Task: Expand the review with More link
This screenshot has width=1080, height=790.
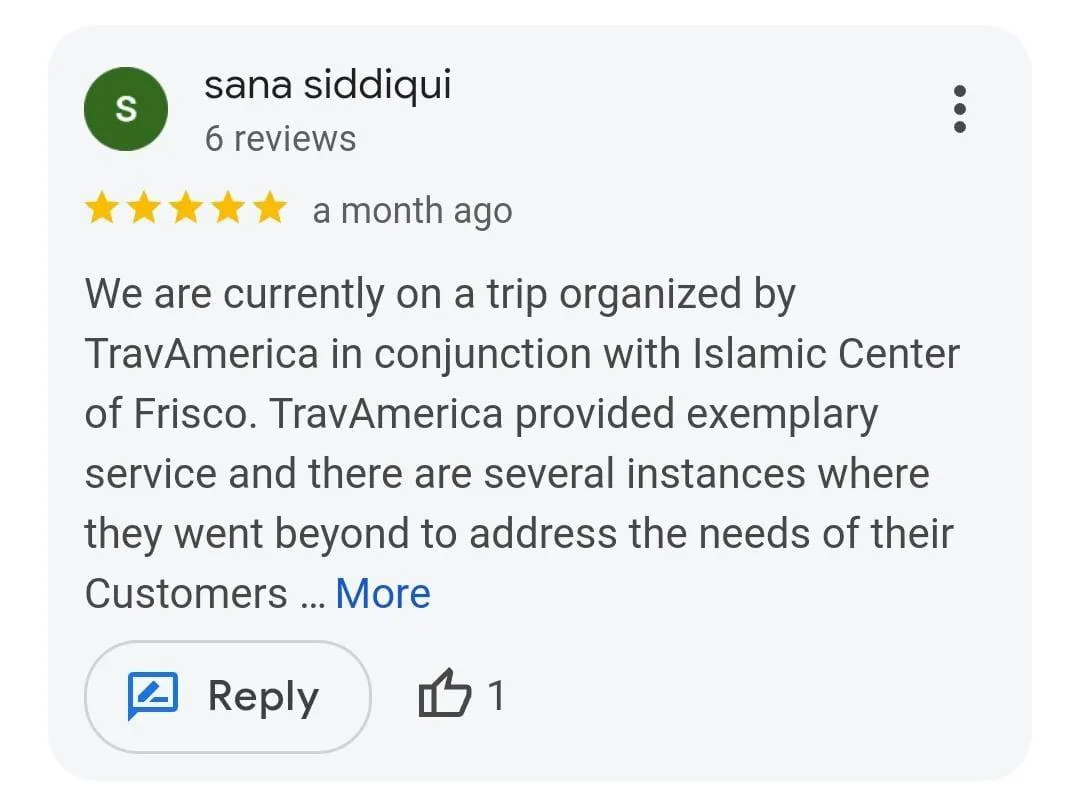Action: [383, 593]
